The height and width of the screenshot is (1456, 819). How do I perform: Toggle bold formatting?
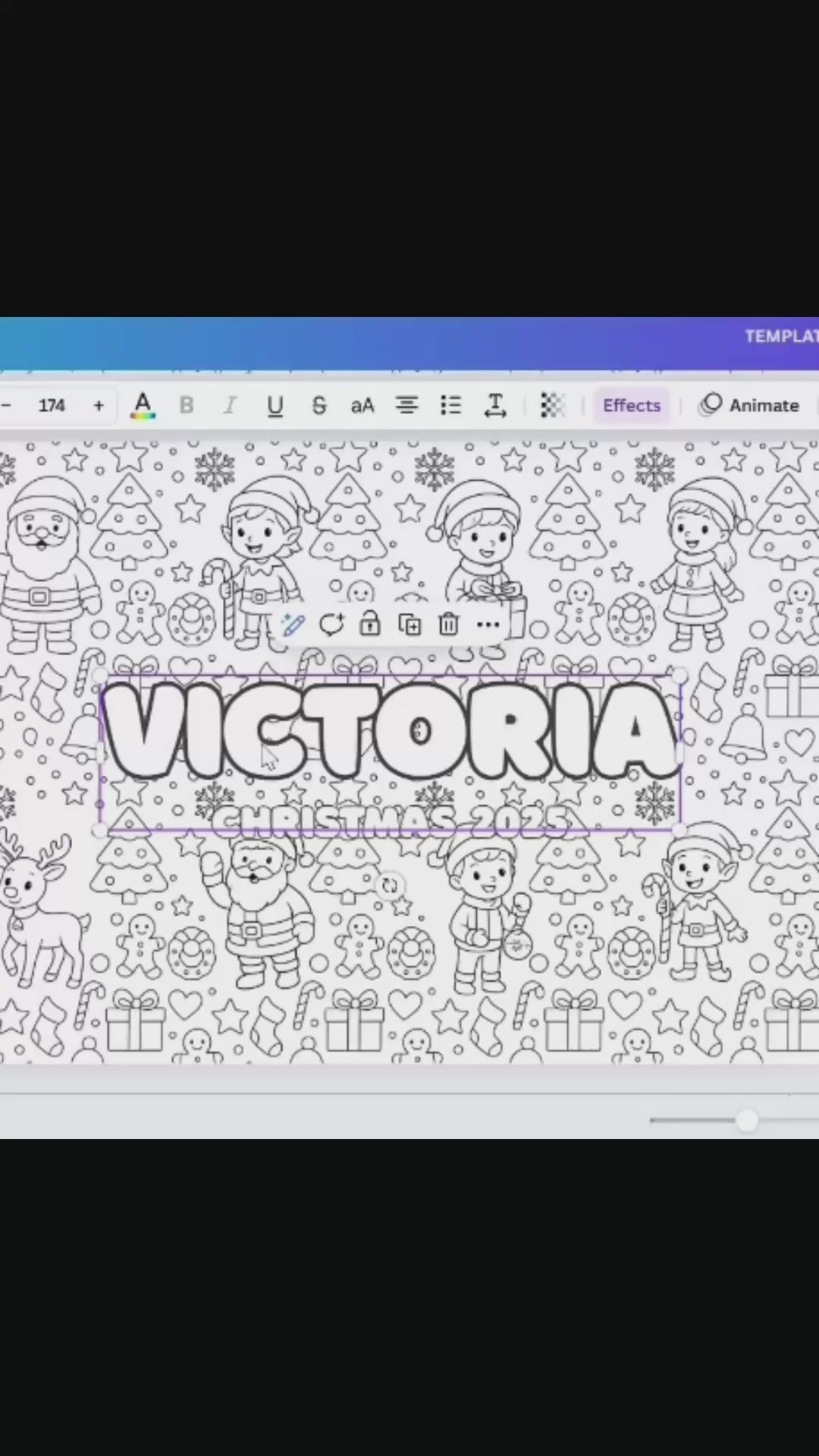(186, 406)
